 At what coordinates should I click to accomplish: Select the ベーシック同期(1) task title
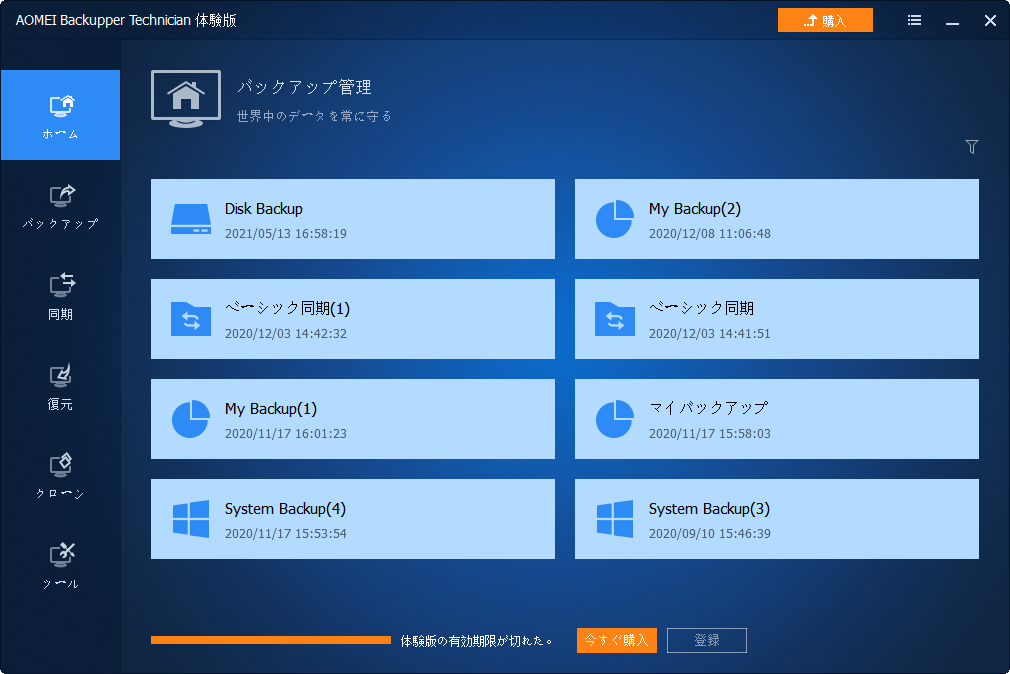287,309
